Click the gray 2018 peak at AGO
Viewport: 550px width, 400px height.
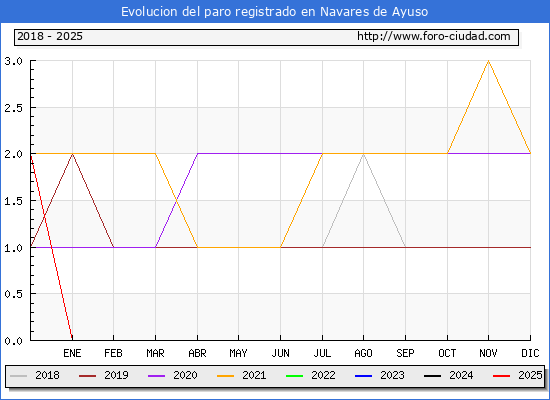pyautogui.click(x=363, y=154)
